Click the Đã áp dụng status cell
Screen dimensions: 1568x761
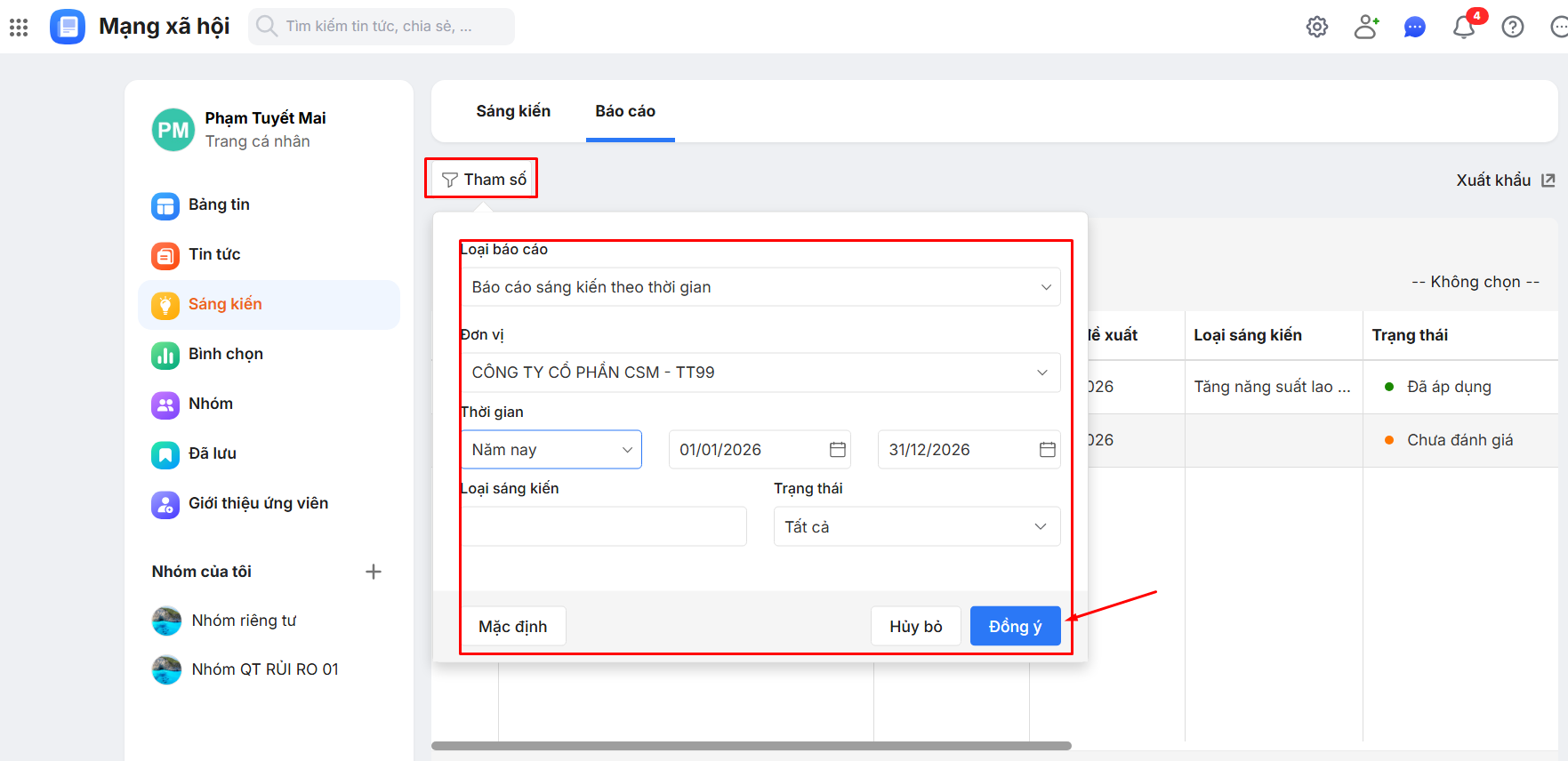tap(1449, 387)
